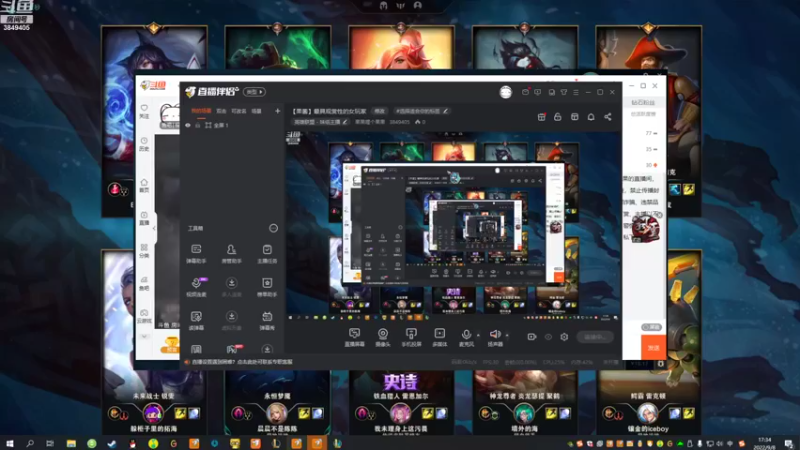This screenshot has width=800, height=450.
Task: Toggle eye visibility of 全屏 1 source
Action: tap(188, 125)
